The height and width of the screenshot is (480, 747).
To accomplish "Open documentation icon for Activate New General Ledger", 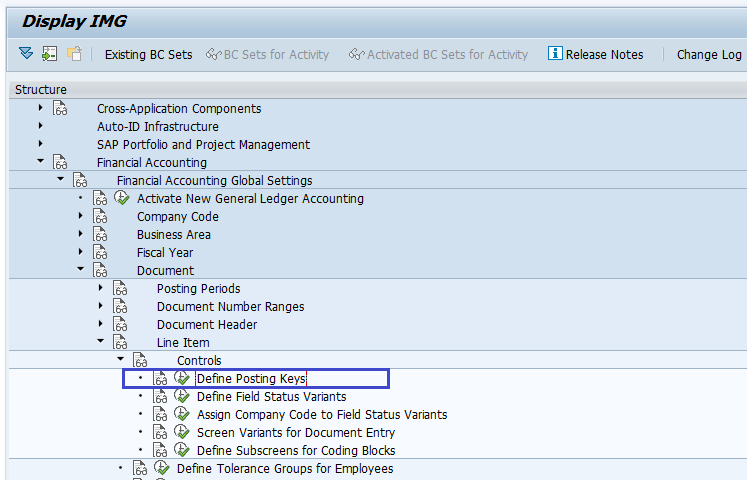I will [x=100, y=199].
